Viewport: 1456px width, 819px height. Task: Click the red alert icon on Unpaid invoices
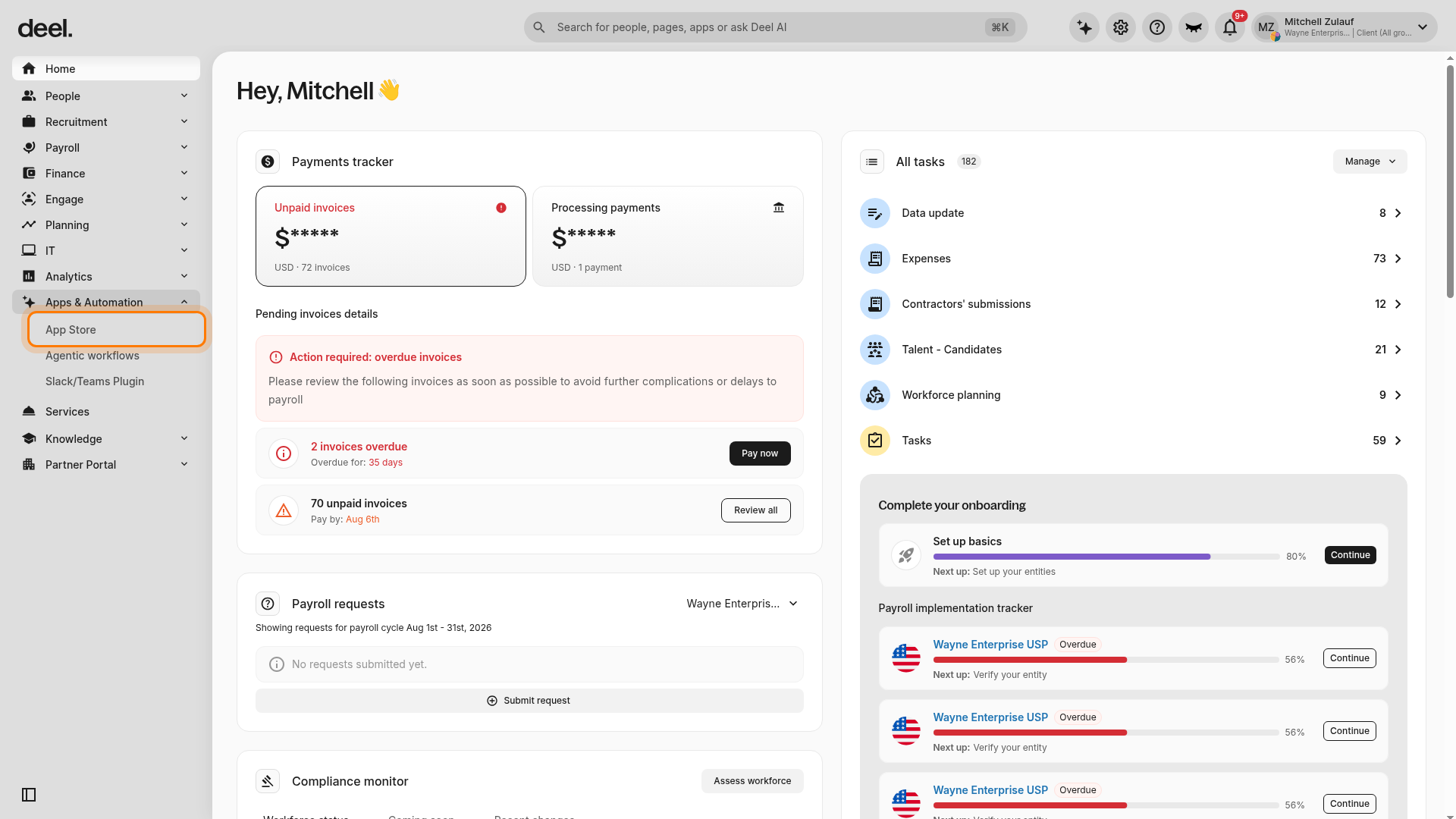pos(501,208)
